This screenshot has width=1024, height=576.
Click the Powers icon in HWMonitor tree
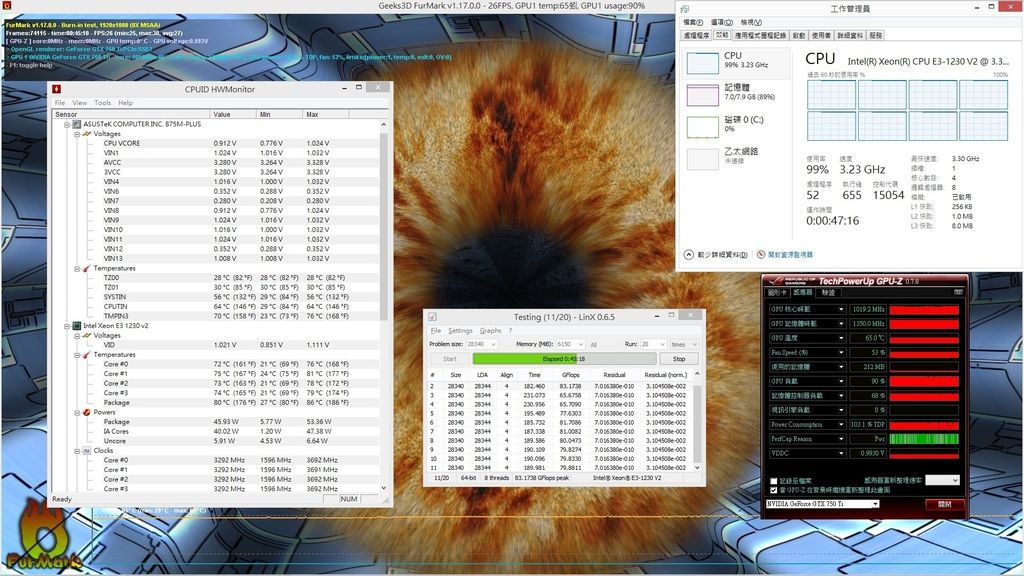(x=87, y=412)
